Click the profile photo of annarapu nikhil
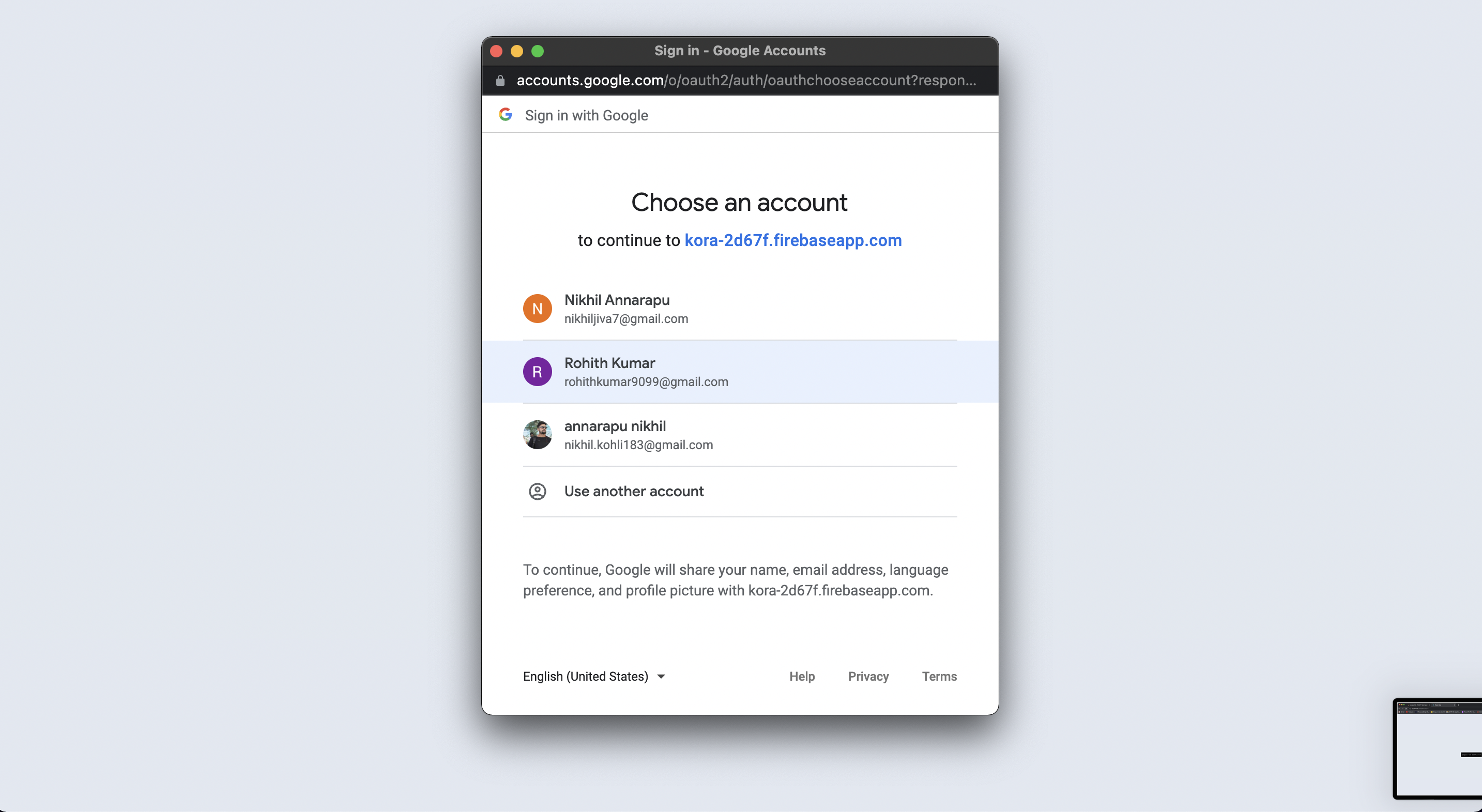This screenshot has height=812, width=1482. (538, 435)
